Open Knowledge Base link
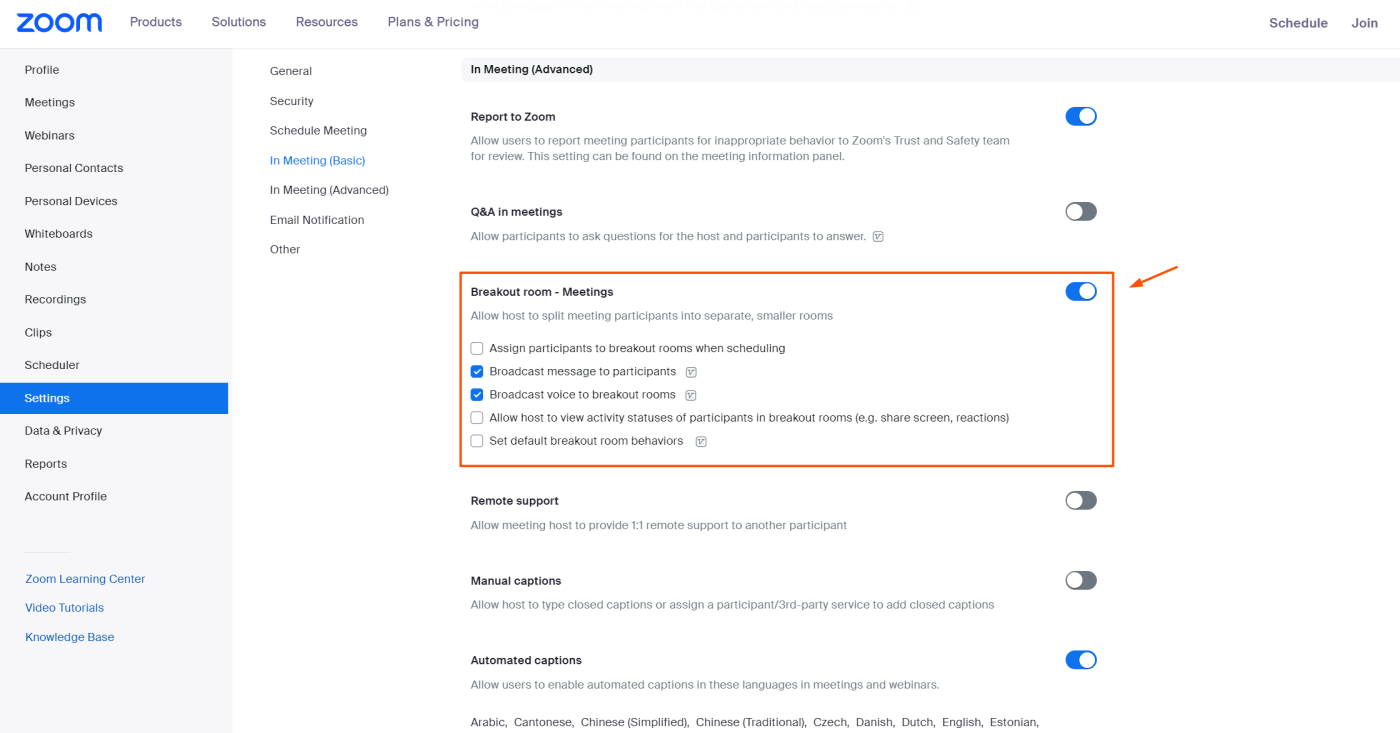1400x733 pixels. click(69, 637)
